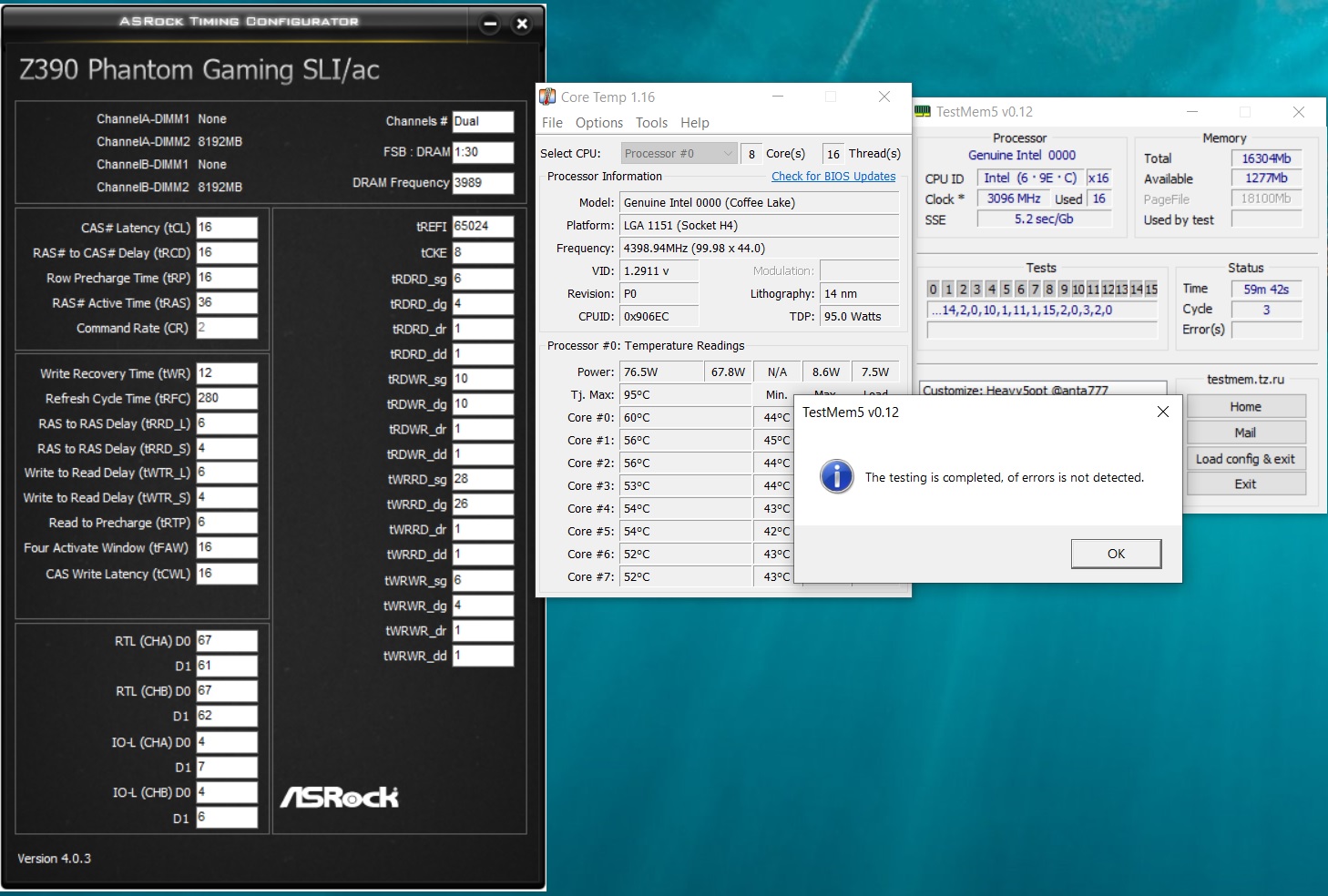Image resolution: width=1328 pixels, height=896 pixels.
Task: Click the RTL (CHB) D0 field
Action: pyautogui.click(x=227, y=690)
